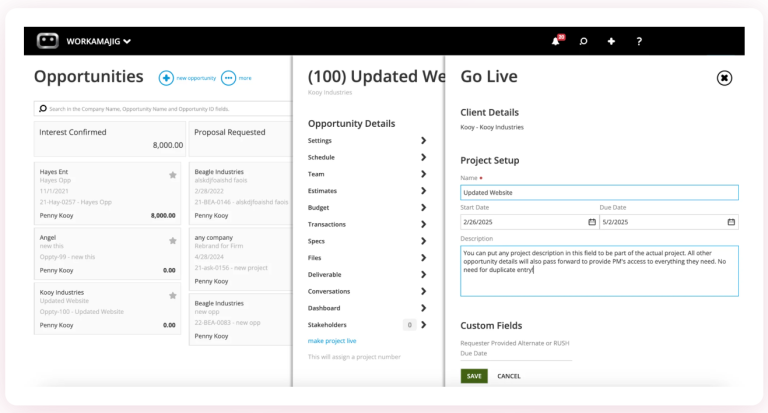Toggle star on Angel opportunity card
This screenshot has height=413, width=768.
[173, 241]
